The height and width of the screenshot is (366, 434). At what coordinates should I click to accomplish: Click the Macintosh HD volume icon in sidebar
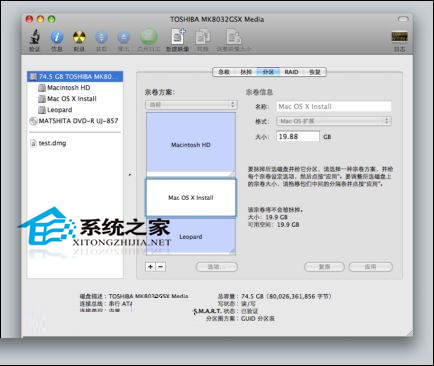(x=42, y=88)
